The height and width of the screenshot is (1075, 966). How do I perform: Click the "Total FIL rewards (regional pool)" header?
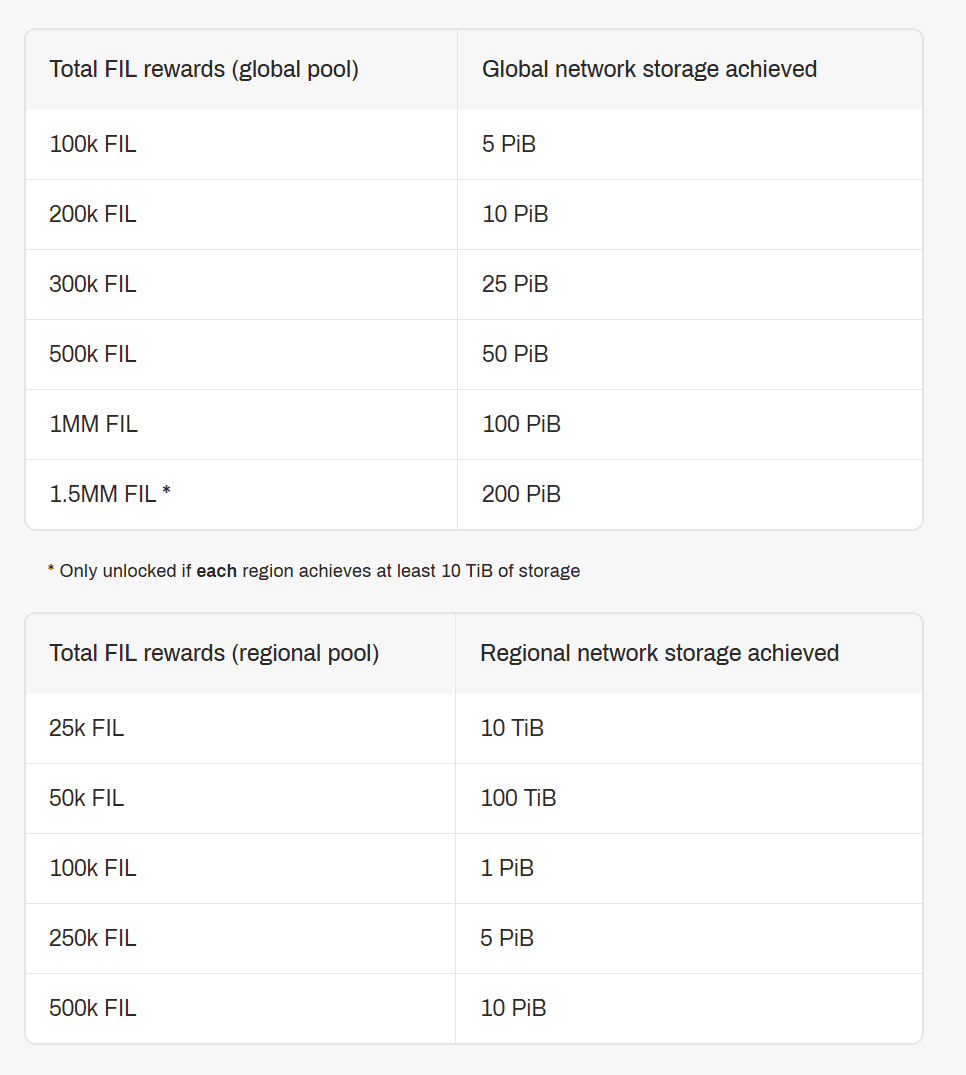tap(214, 653)
